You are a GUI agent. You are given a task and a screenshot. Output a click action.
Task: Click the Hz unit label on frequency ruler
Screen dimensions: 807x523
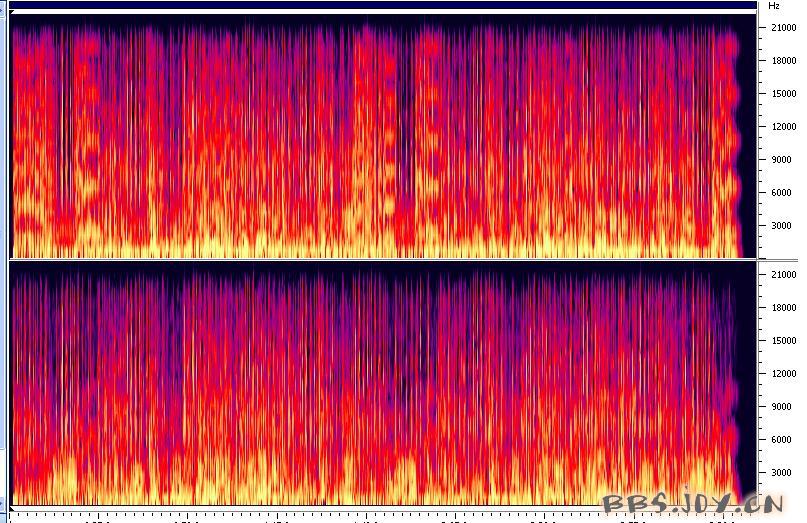click(774, 6)
